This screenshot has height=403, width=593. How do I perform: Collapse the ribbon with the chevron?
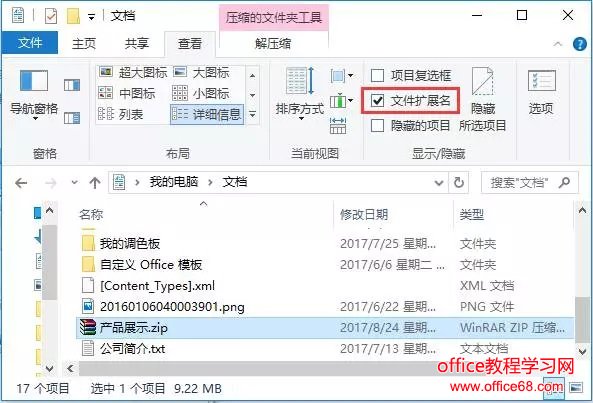pos(557,44)
